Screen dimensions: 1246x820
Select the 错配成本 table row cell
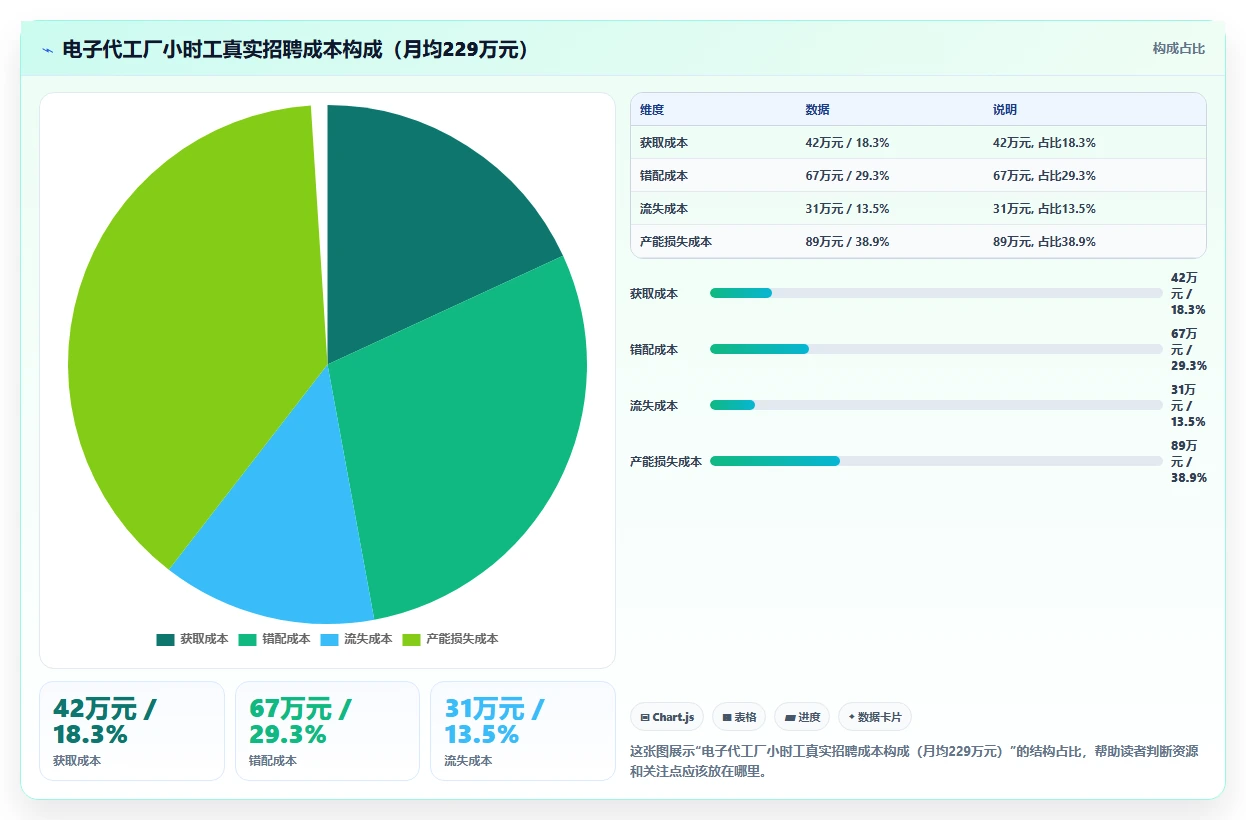(664, 176)
